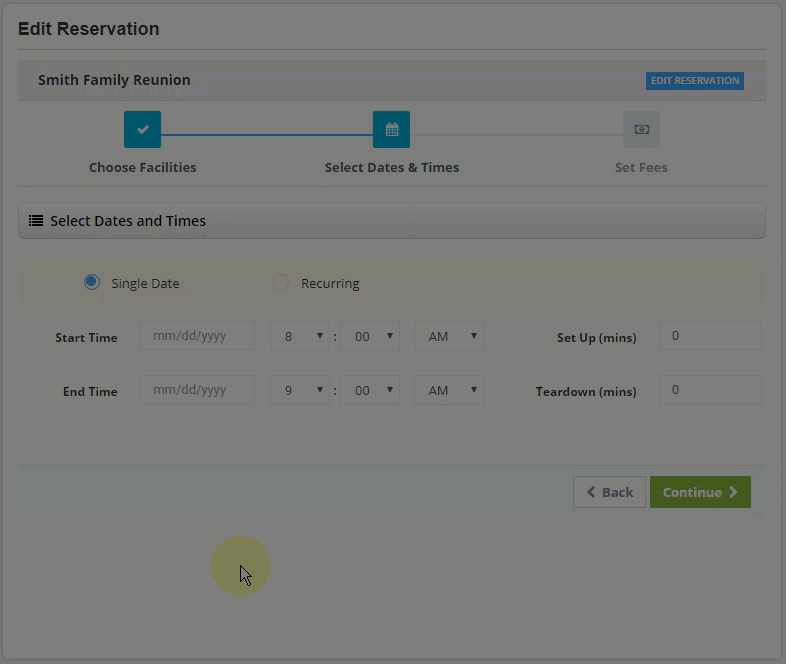Select the Recurring radio option
The image size is (786, 664).
coord(281,282)
